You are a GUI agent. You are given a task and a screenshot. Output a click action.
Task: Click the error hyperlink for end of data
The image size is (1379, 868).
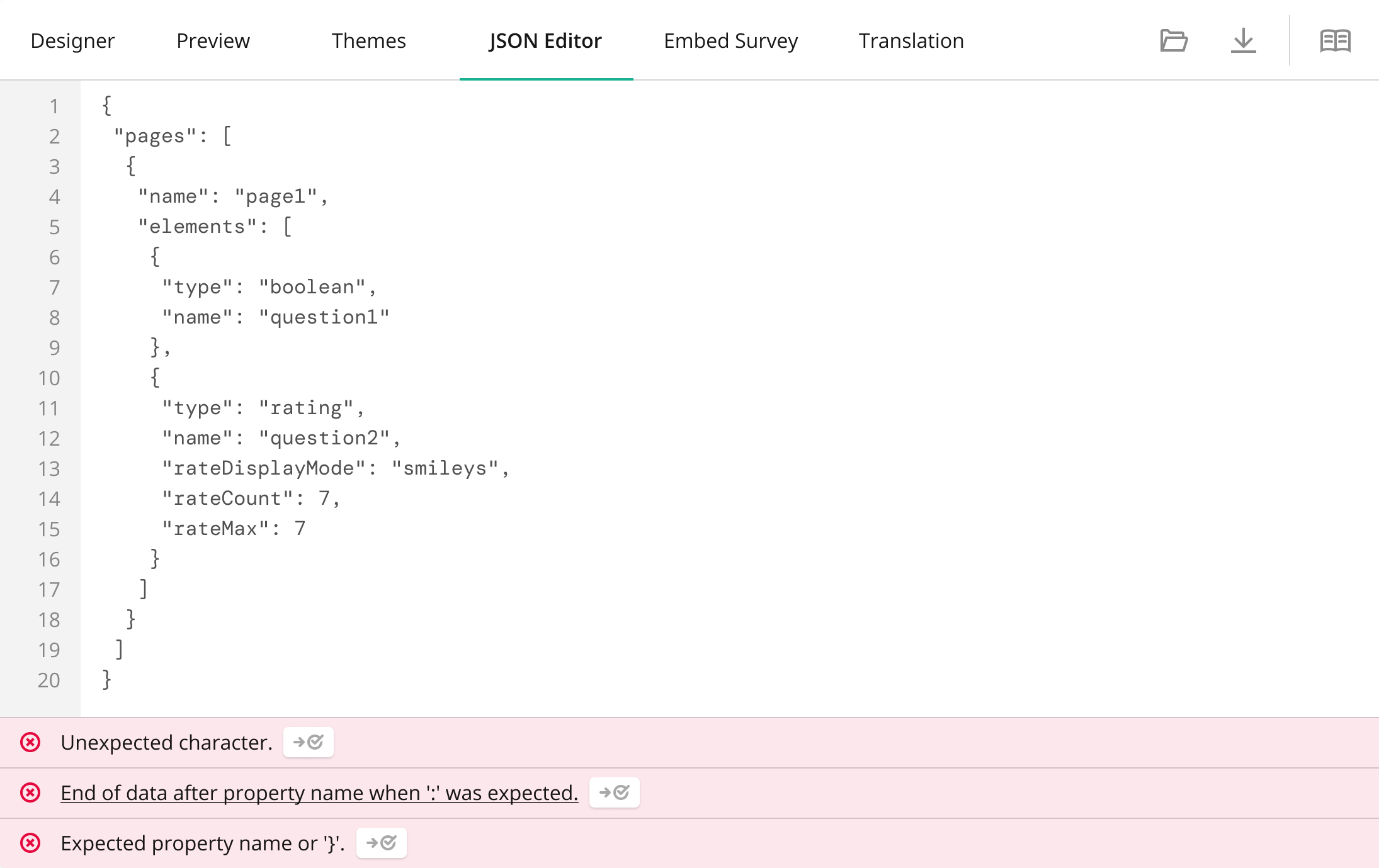(x=319, y=792)
